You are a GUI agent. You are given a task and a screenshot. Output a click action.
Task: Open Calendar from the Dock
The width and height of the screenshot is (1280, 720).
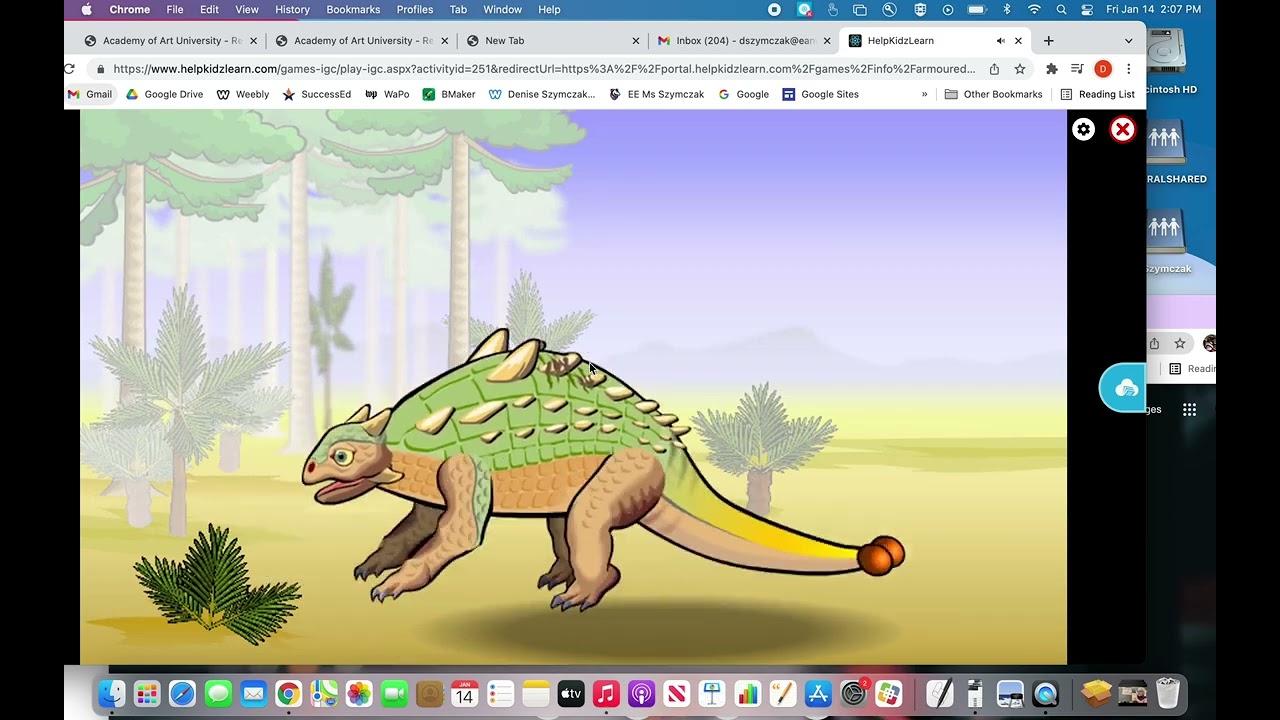pos(465,693)
